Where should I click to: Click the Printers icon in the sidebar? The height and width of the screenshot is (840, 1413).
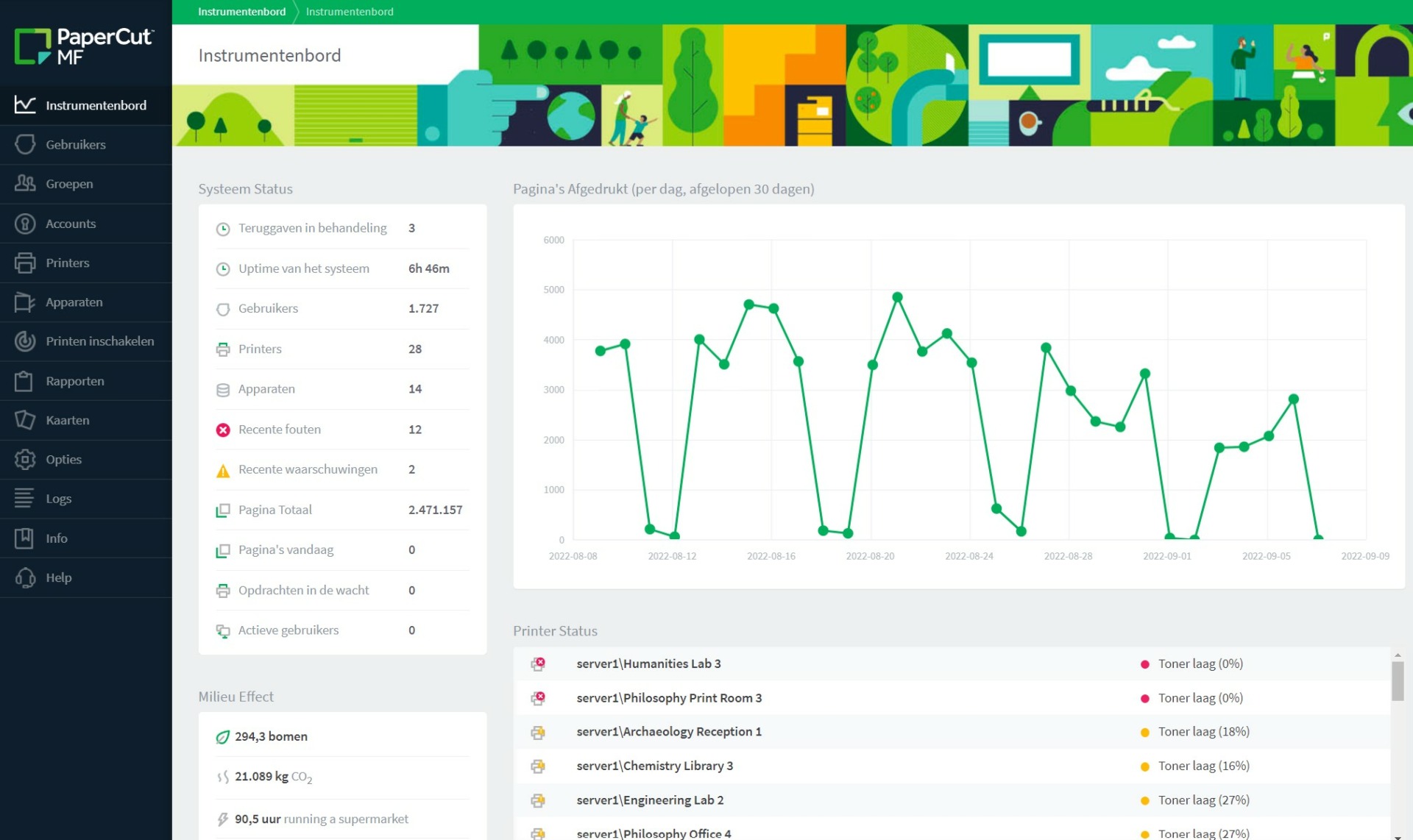coord(25,263)
